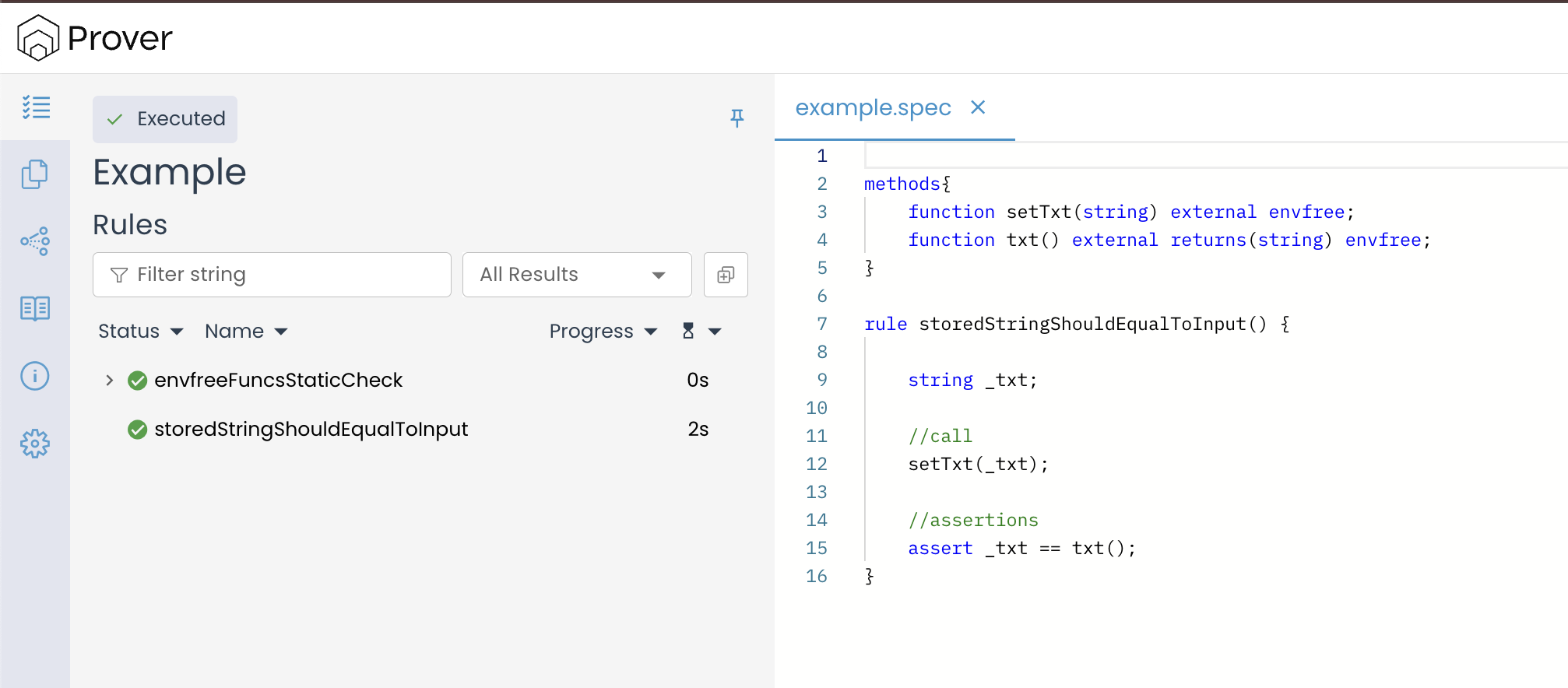Switch to the example.spec tab
Image resolution: width=1568 pixels, height=688 pixels.
tap(873, 107)
